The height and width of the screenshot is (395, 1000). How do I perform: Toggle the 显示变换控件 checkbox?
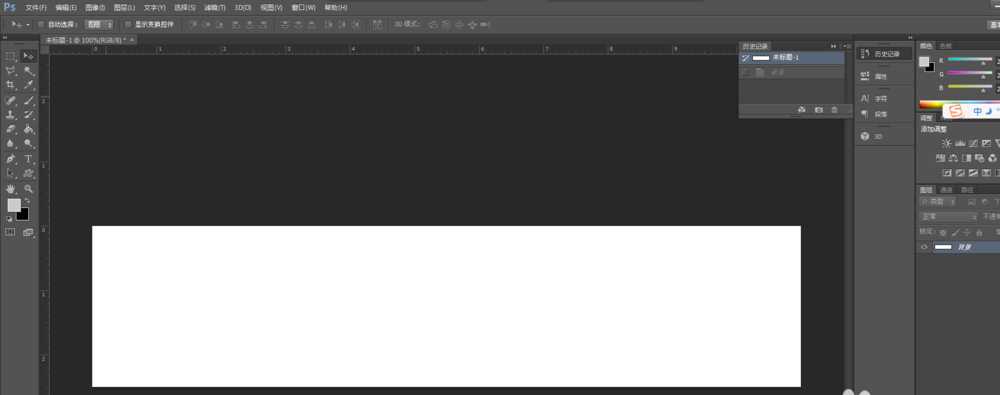(128, 24)
